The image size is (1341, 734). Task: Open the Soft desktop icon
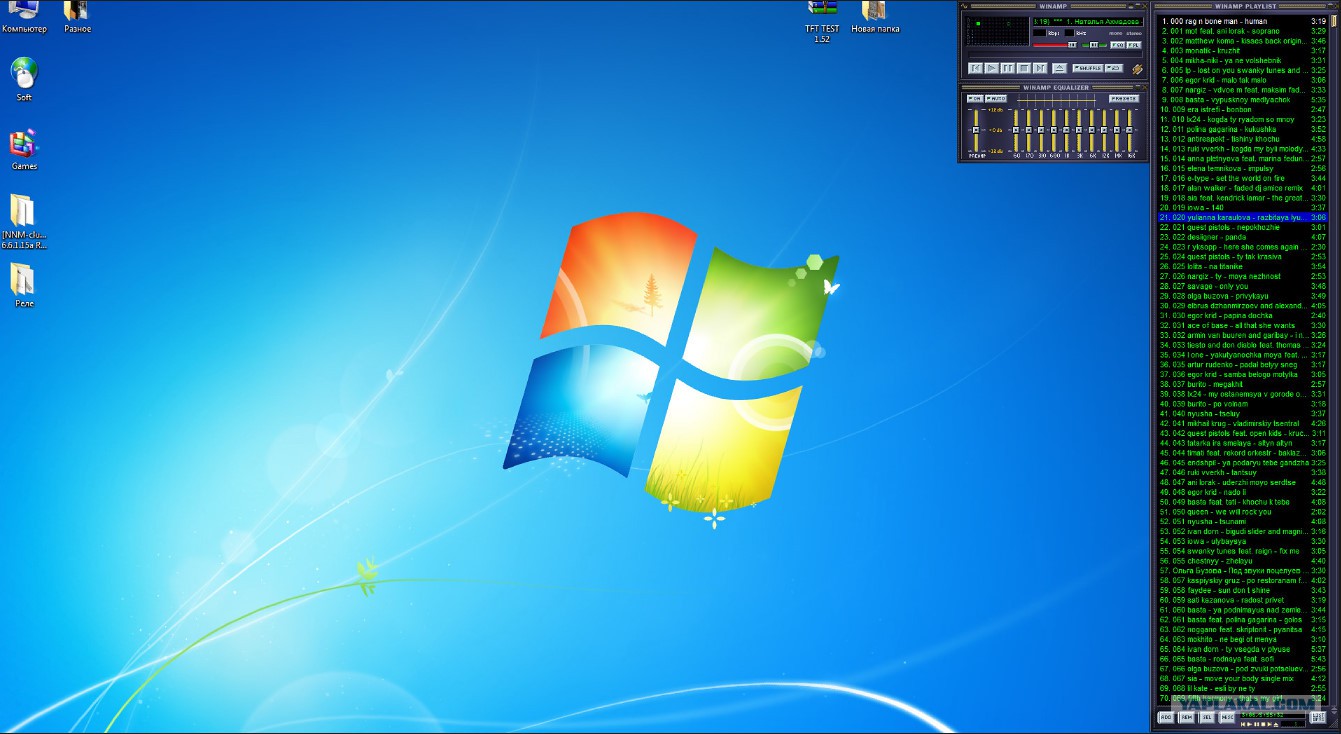(x=24, y=79)
